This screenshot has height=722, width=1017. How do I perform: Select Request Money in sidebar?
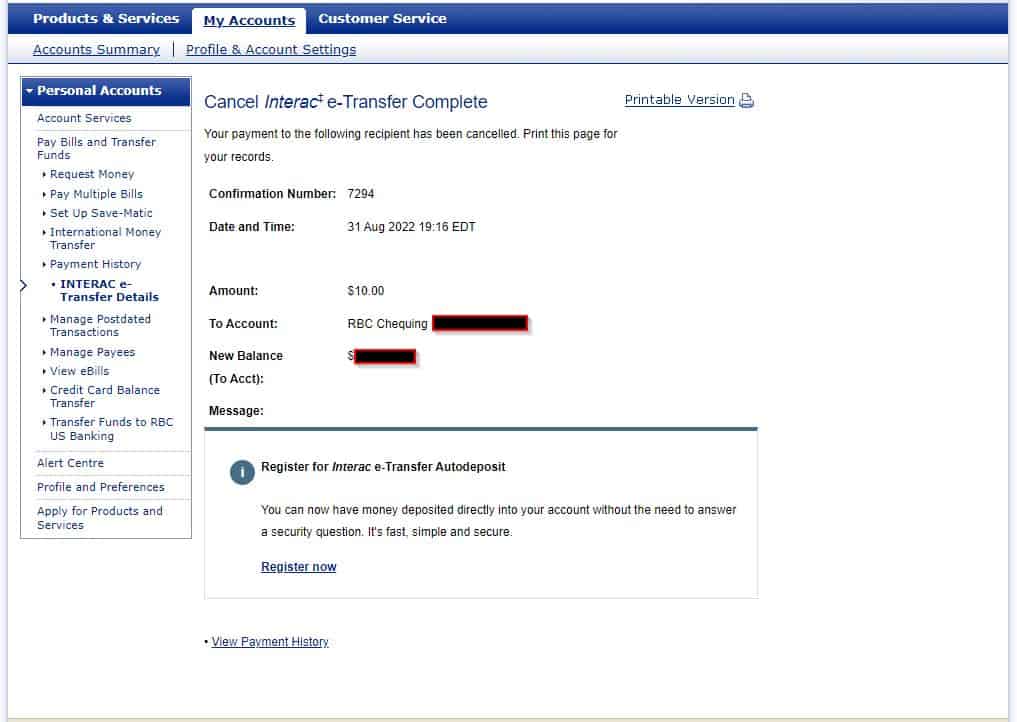point(92,174)
